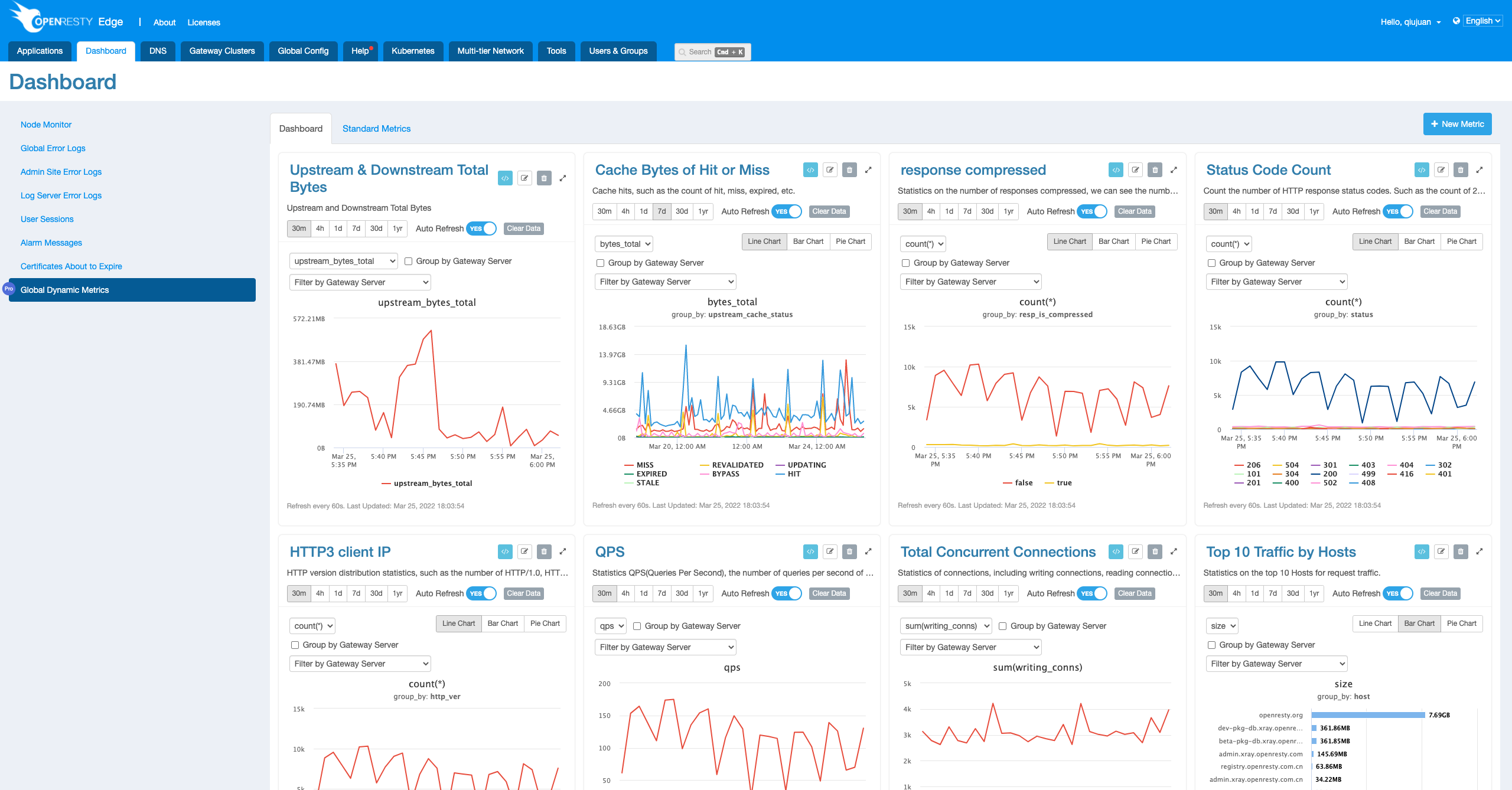Open embed code for response compressed panel
Image resolution: width=1512 pixels, height=790 pixels.
(1116, 170)
